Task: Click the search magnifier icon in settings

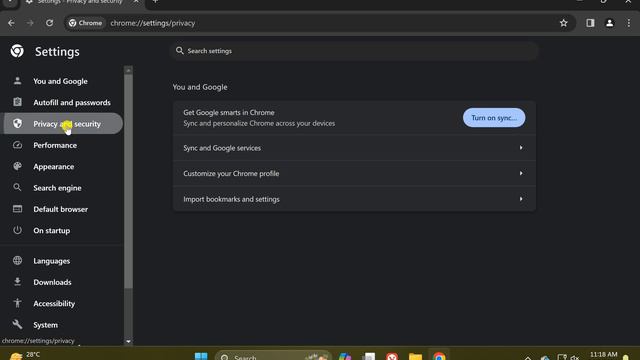Action: click(180, 51)
